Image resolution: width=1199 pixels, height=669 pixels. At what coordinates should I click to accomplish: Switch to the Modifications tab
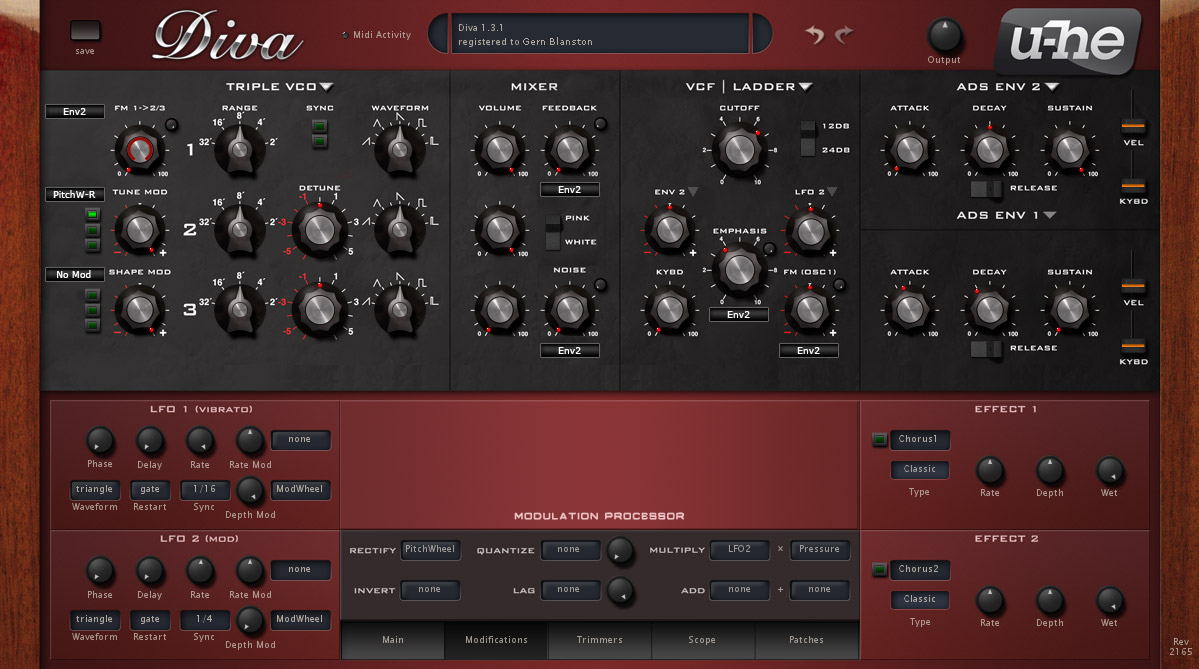click(x=496, y=640)
